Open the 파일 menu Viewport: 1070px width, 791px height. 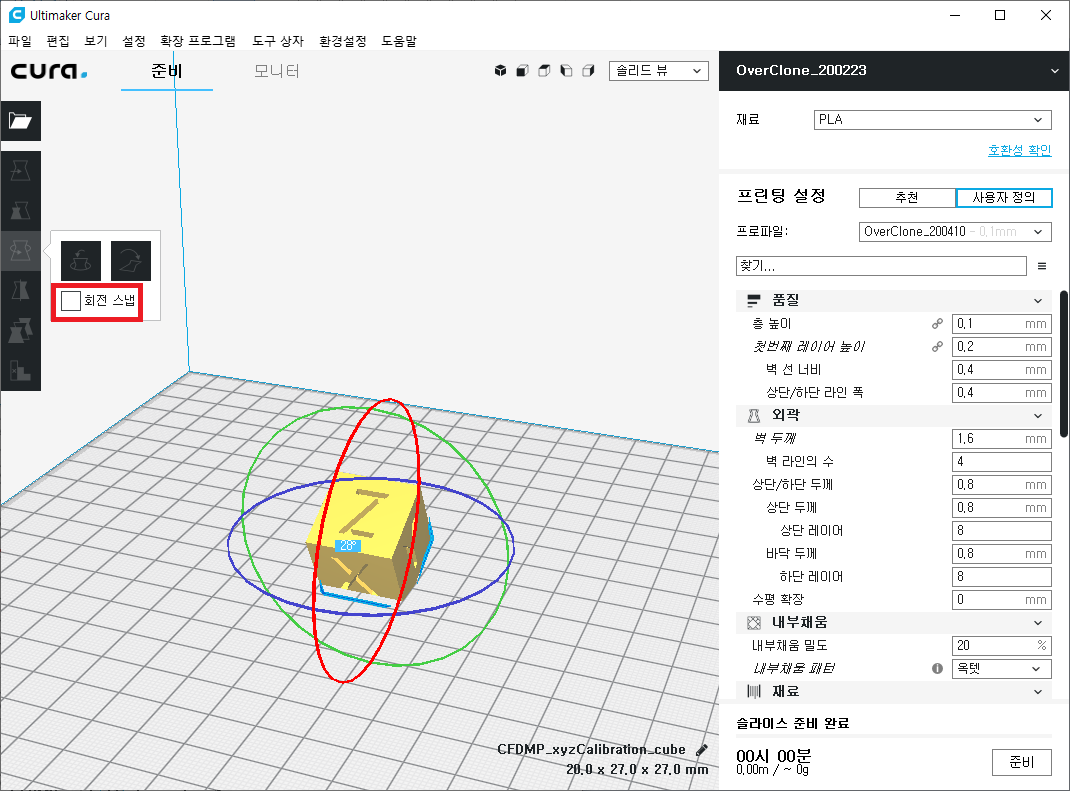(20, 41)
